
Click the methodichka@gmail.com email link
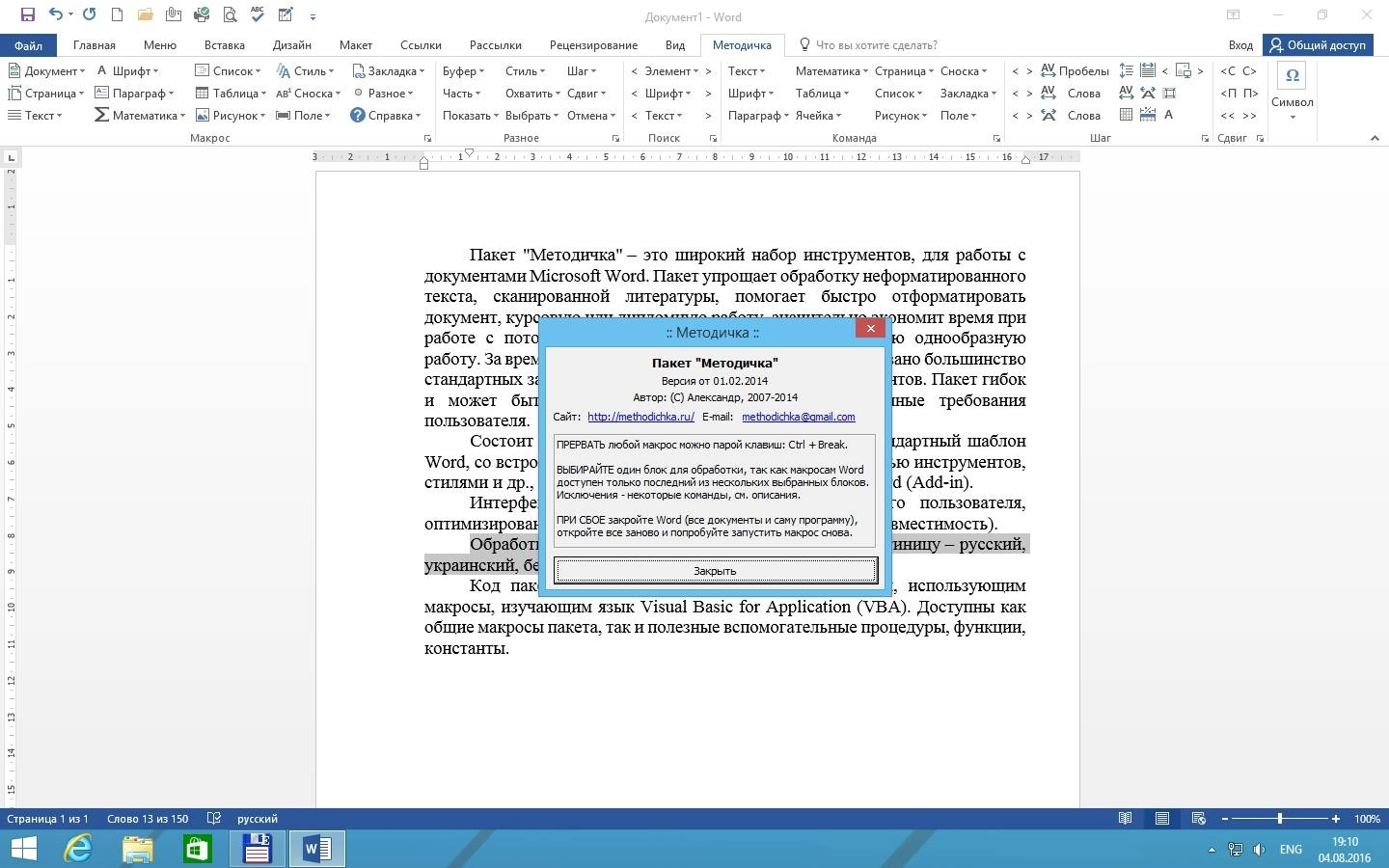[798, 417]
